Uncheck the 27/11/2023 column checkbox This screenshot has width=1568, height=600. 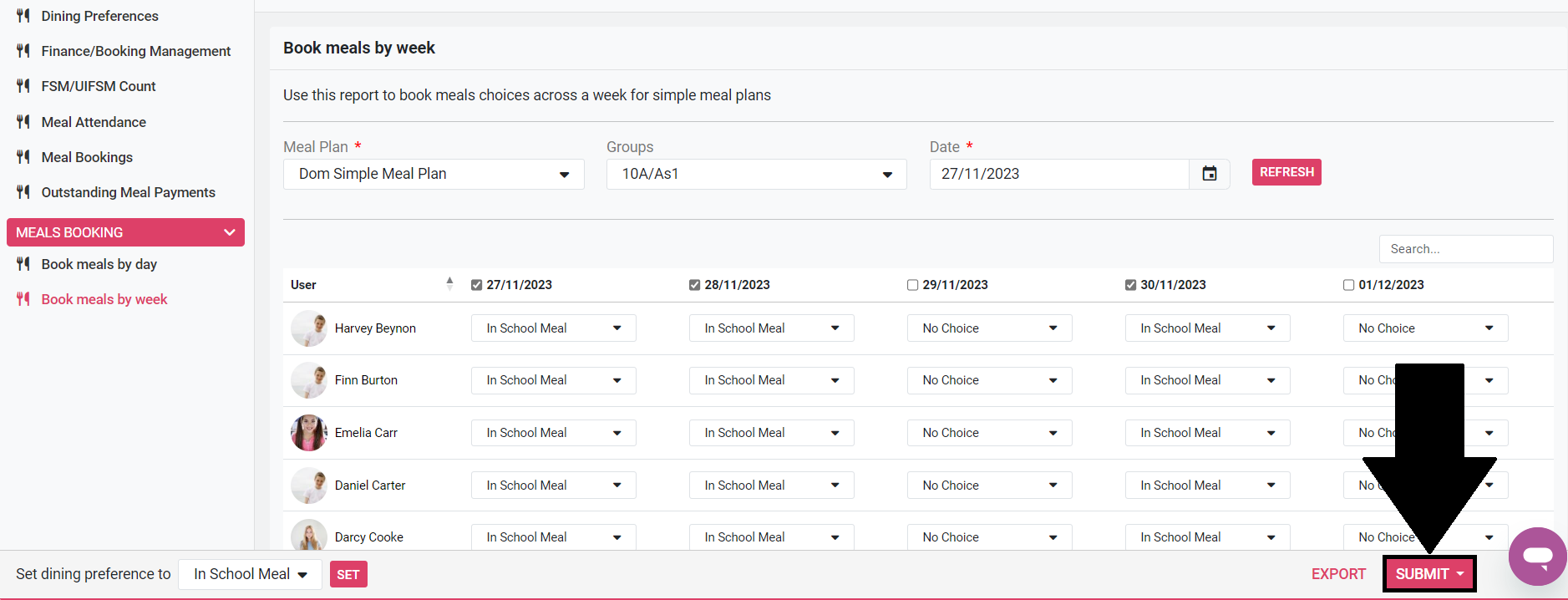click(477, 285)
